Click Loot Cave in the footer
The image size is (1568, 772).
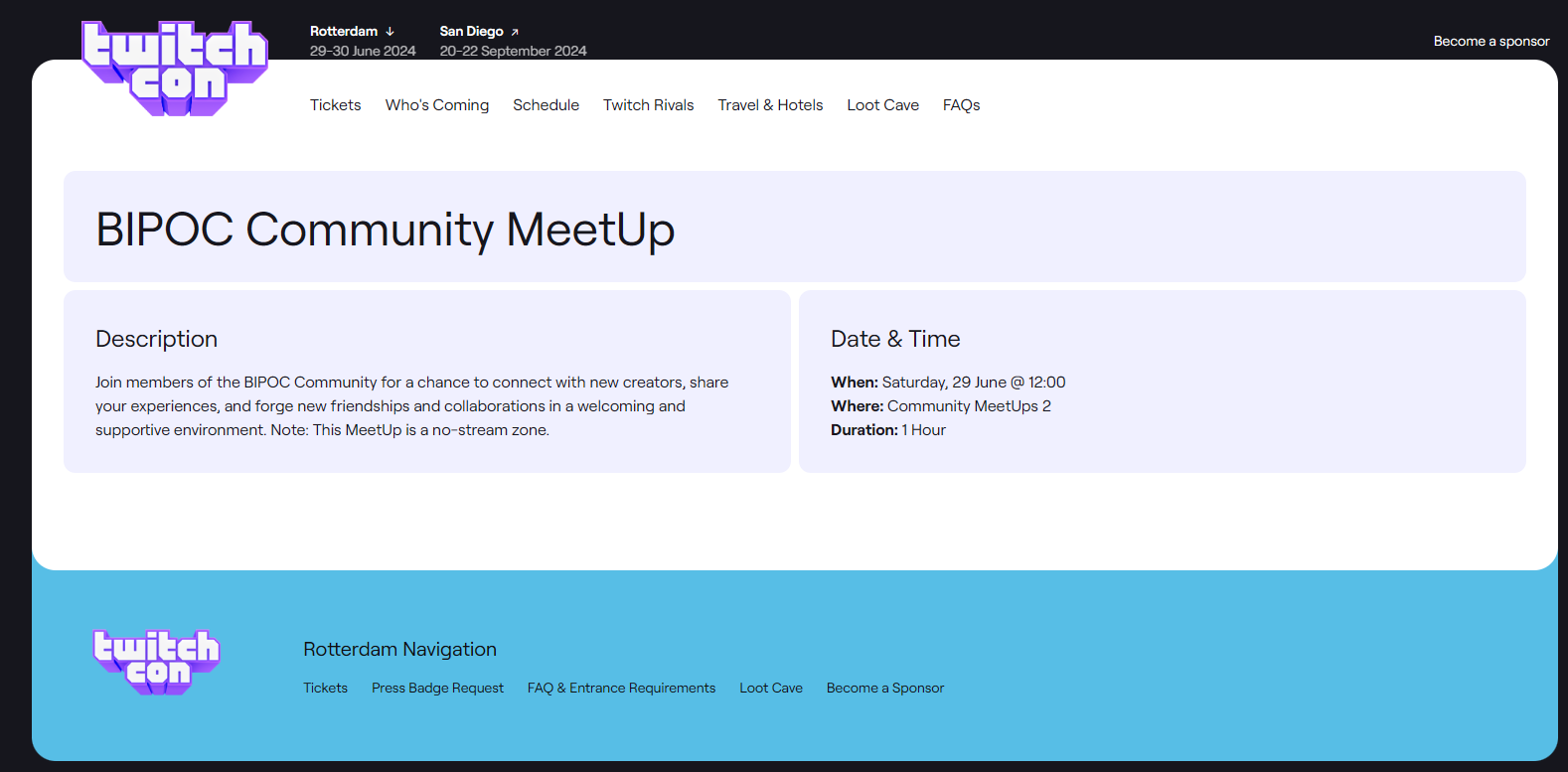tap(770, 688)
